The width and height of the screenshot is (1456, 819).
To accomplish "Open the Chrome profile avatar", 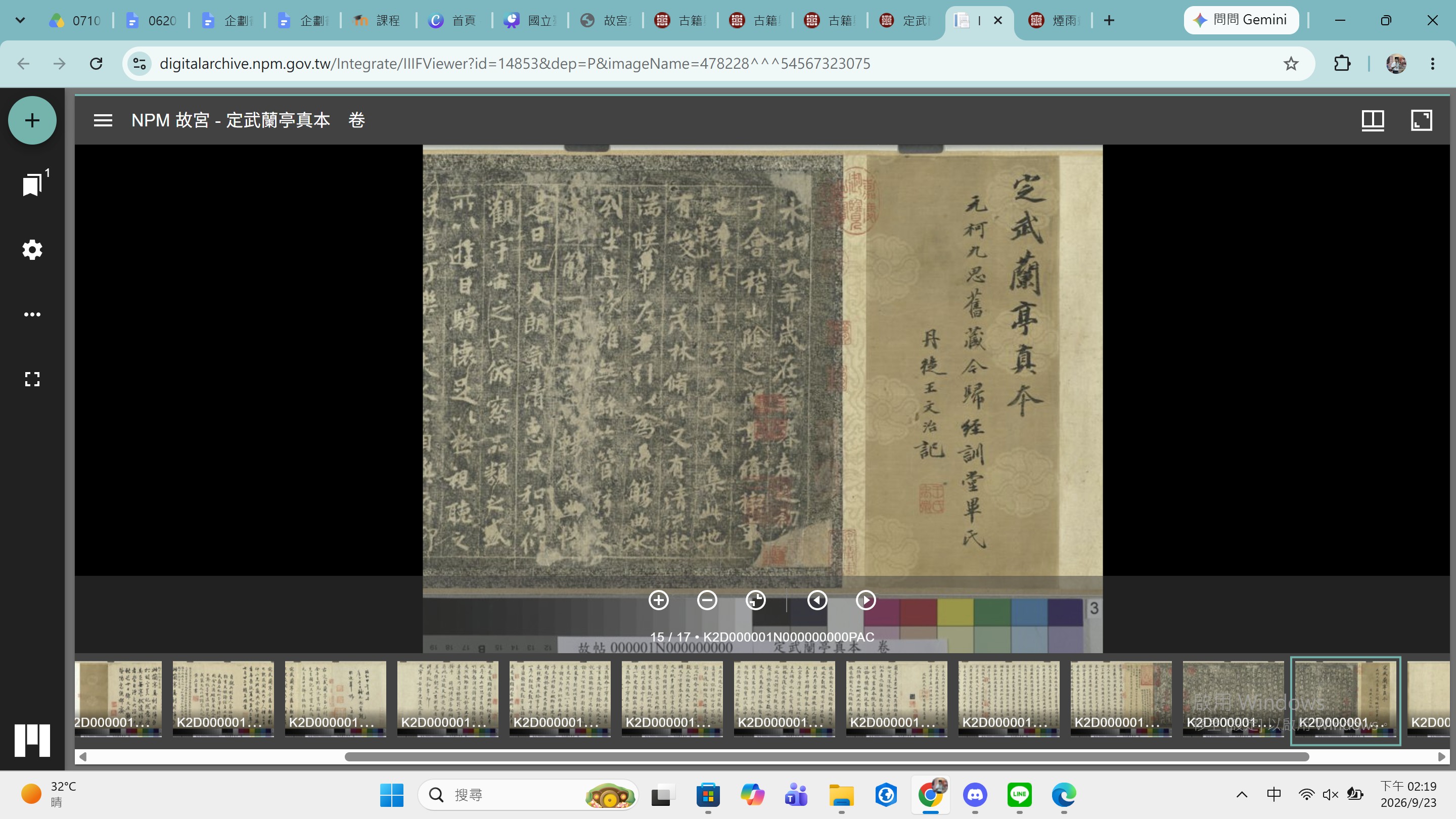I will click(x=1396, y=63).
